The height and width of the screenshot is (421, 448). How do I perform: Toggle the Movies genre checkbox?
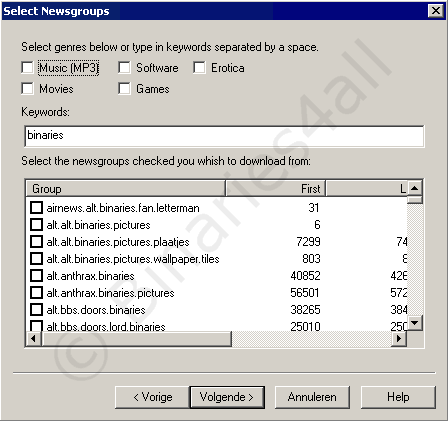tap(27, 89)
